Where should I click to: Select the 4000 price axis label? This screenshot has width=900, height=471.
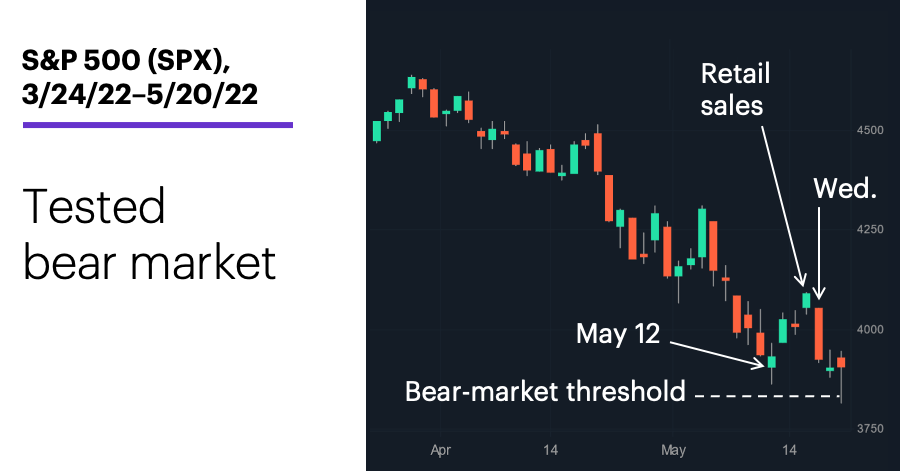pyautogui.click(x=870, y=329)
